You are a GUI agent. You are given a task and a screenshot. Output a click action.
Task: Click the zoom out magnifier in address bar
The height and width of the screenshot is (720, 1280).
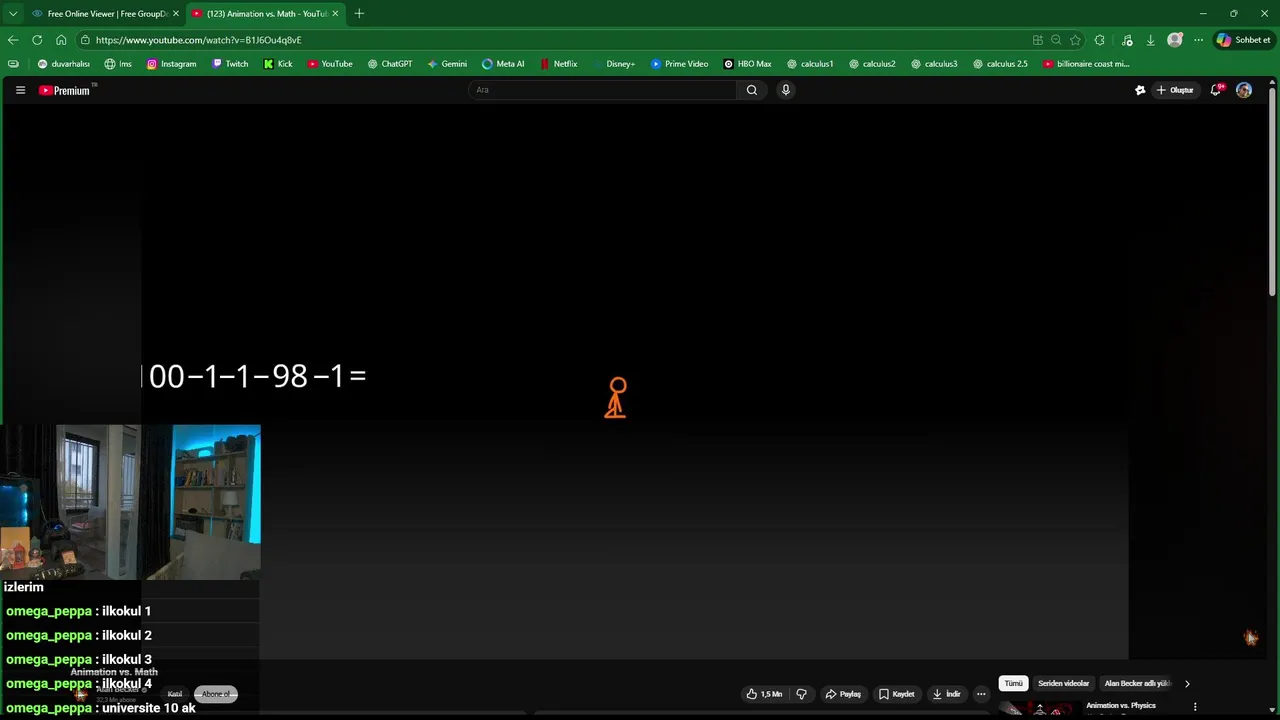1056,40
